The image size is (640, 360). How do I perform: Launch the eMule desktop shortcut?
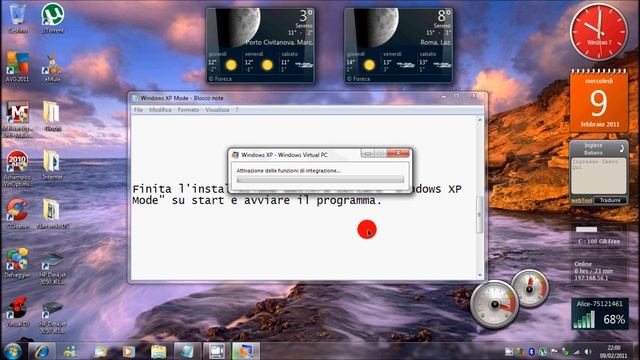coord(52,68)
